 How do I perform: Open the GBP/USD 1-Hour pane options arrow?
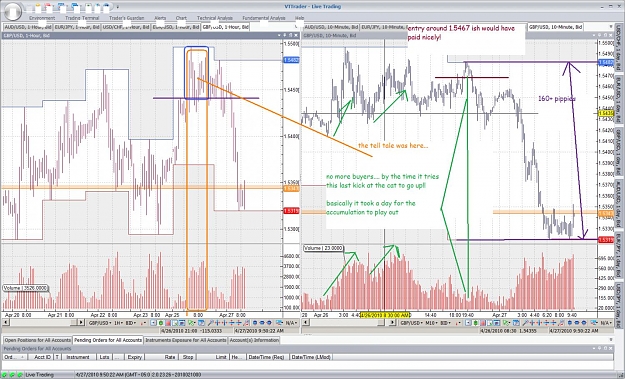[279, 35]
